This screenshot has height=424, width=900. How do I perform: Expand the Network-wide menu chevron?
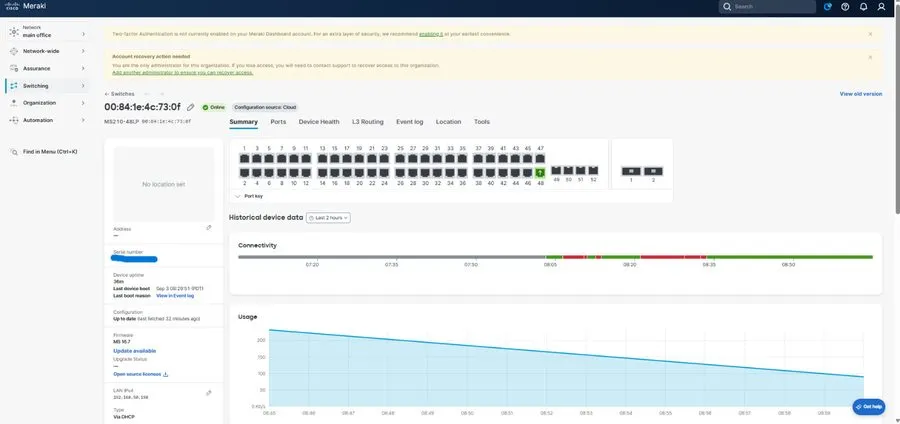pos(83,51)
